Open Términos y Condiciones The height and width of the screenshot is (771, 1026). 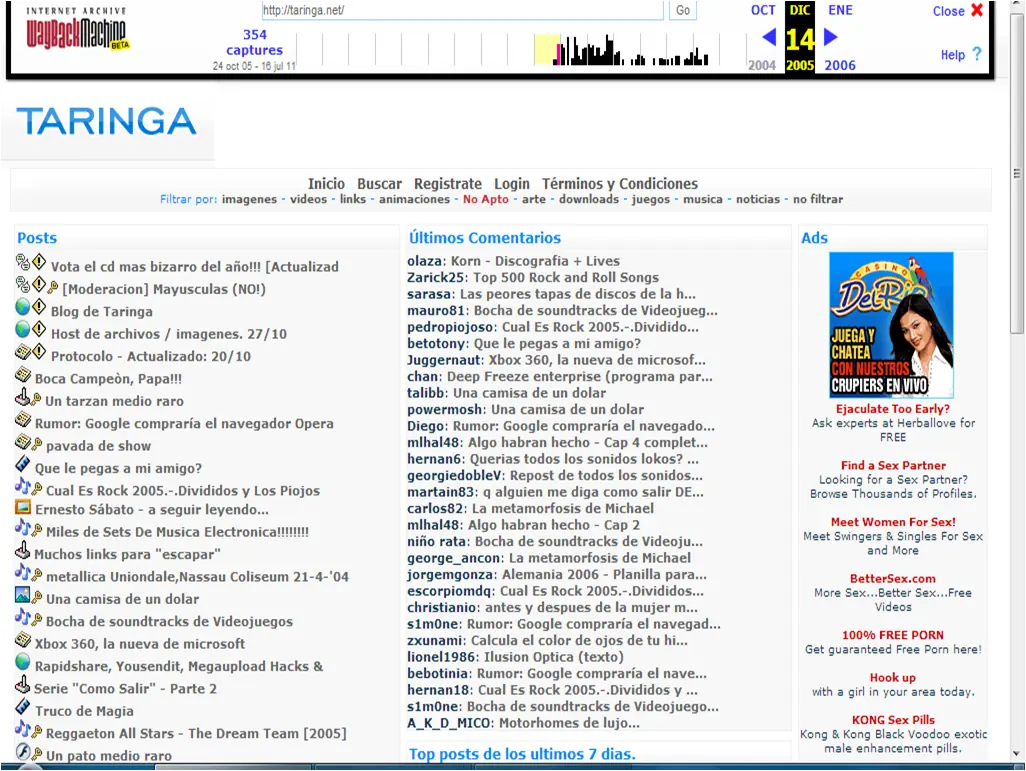[620, 184]
